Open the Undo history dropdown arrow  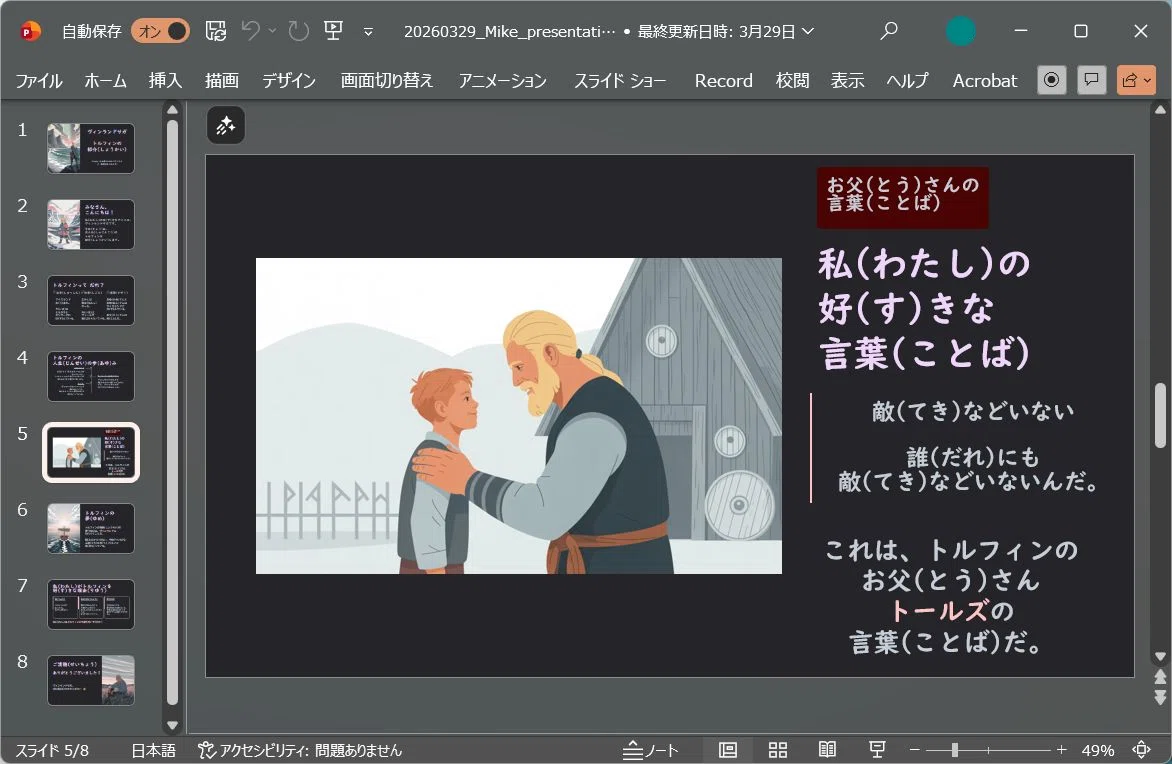tap(272, 31)
